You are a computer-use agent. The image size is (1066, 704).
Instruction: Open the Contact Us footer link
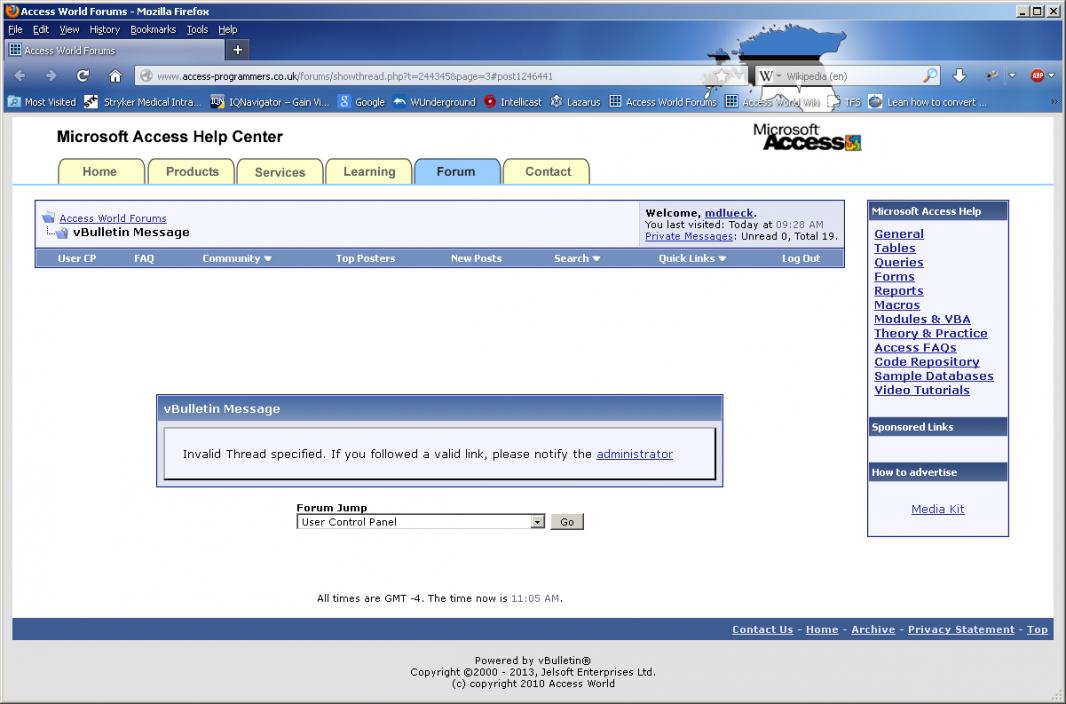(762, 629)
